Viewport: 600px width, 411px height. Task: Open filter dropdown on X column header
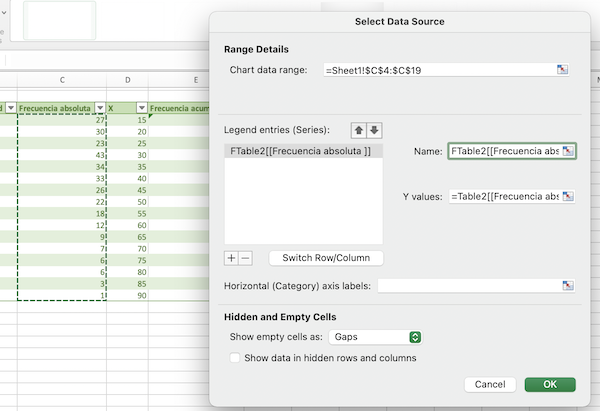click(x=141, y=108)
